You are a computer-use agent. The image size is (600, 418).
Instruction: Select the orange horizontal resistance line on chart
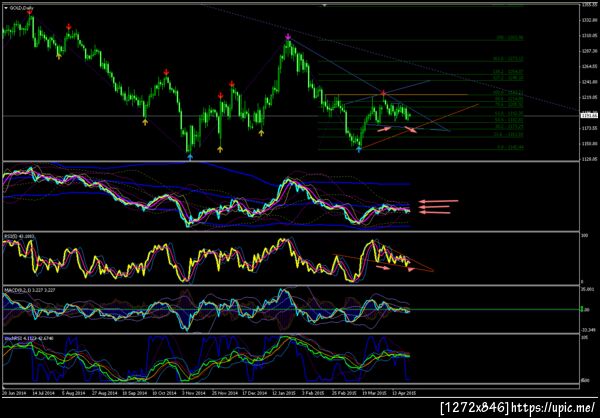pyautogui.click(x=396, y=94)
